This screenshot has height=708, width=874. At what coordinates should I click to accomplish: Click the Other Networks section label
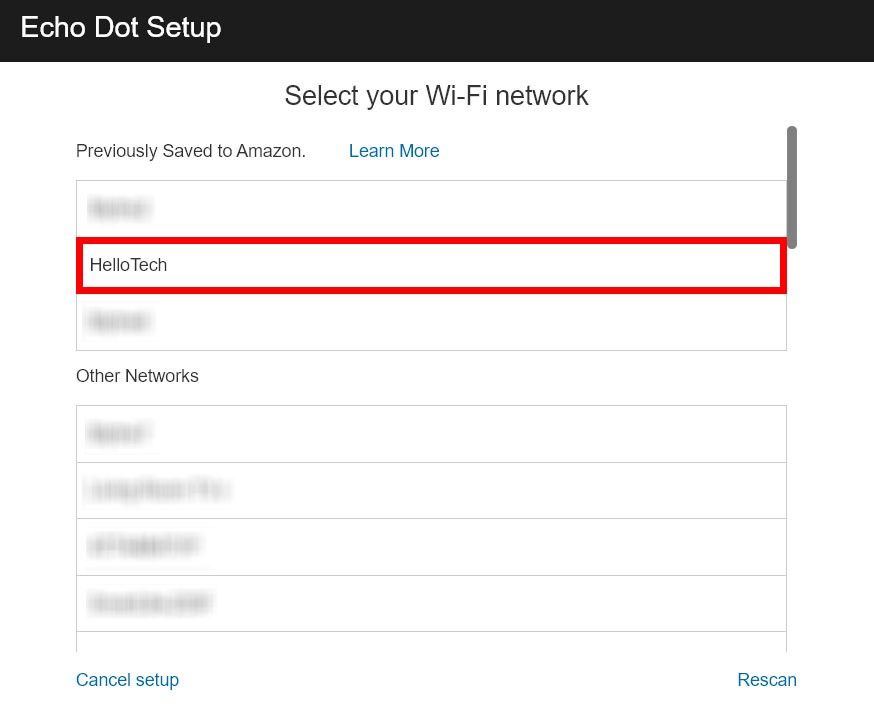click(137, 376)
